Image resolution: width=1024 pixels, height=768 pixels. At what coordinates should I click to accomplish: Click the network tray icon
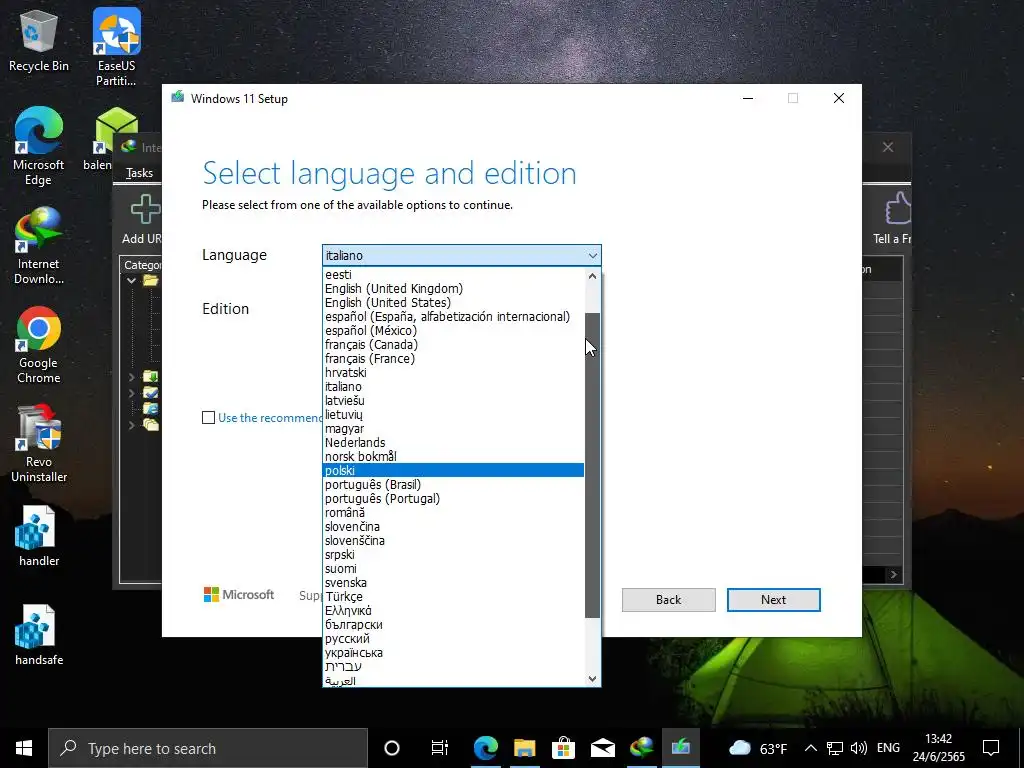[x=835, y=748]
